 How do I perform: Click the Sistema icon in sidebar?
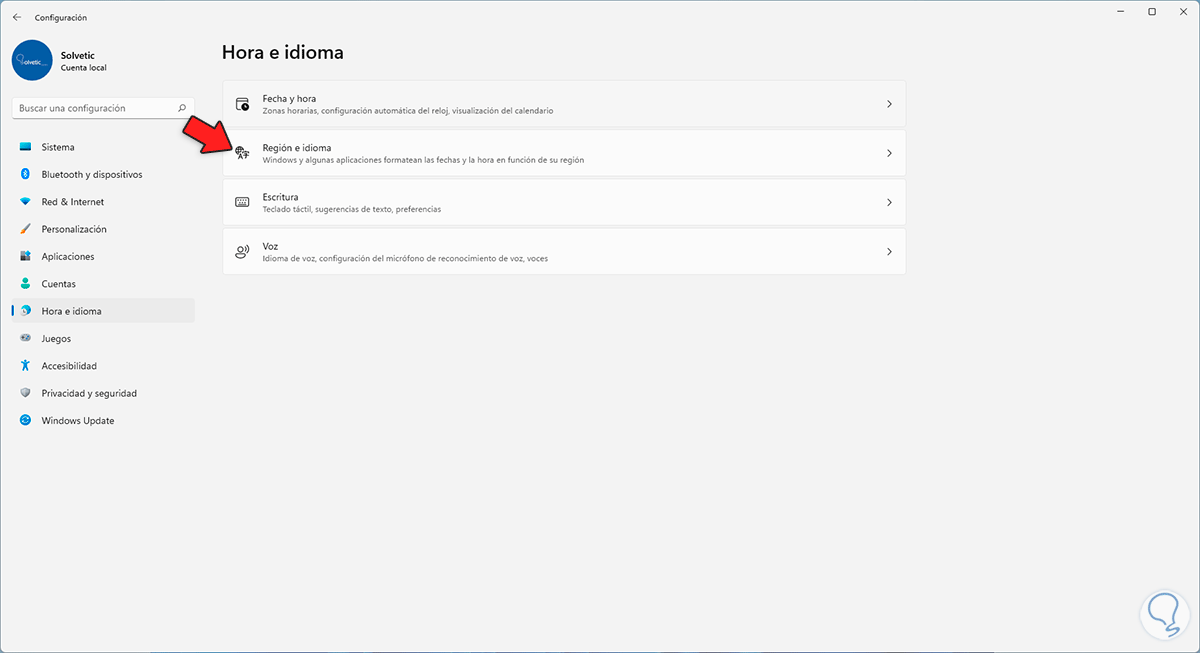(x=26, y=147)
